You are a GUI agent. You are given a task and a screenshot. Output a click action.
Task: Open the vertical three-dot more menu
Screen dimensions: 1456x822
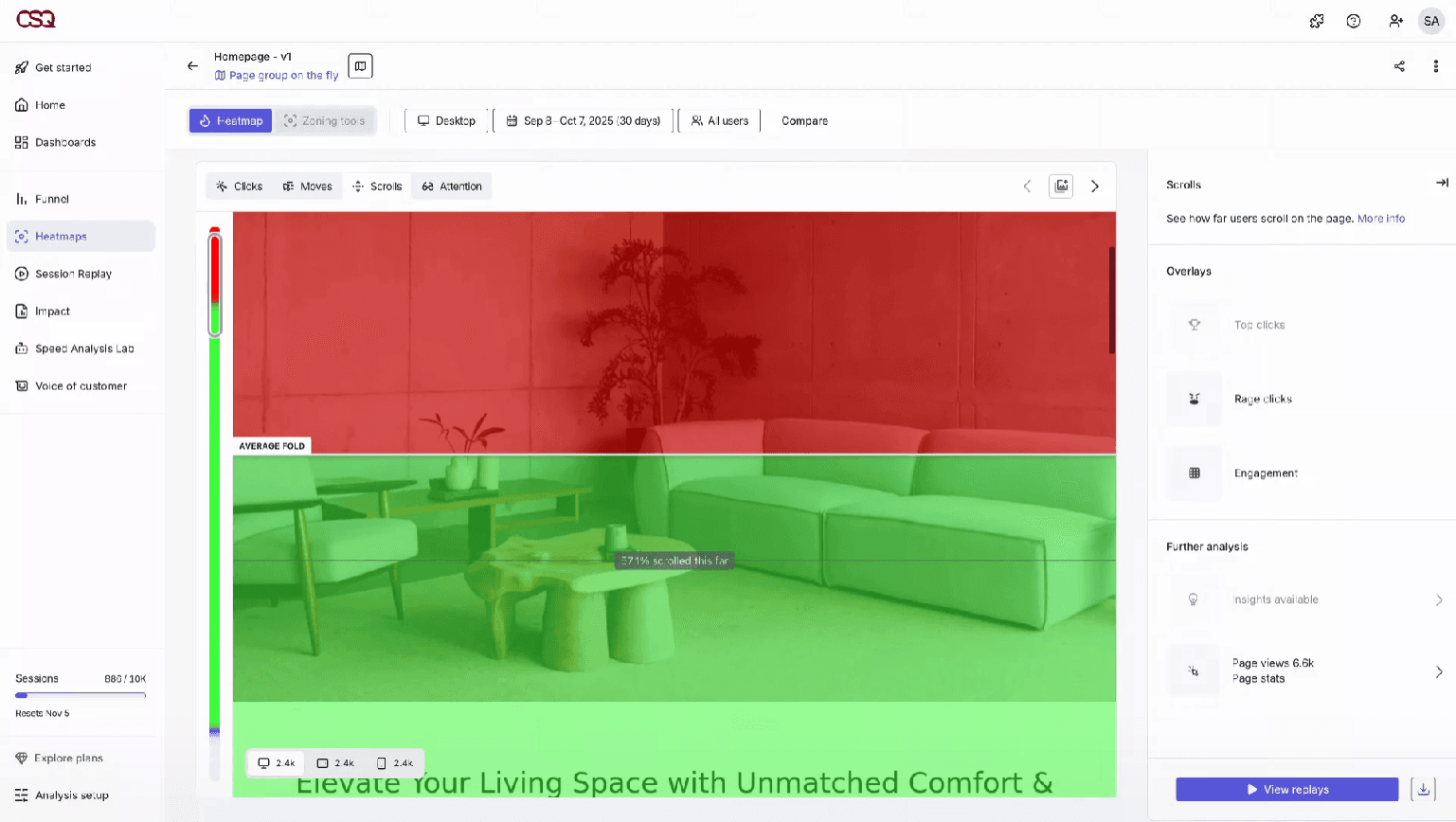coord(1436,66)
